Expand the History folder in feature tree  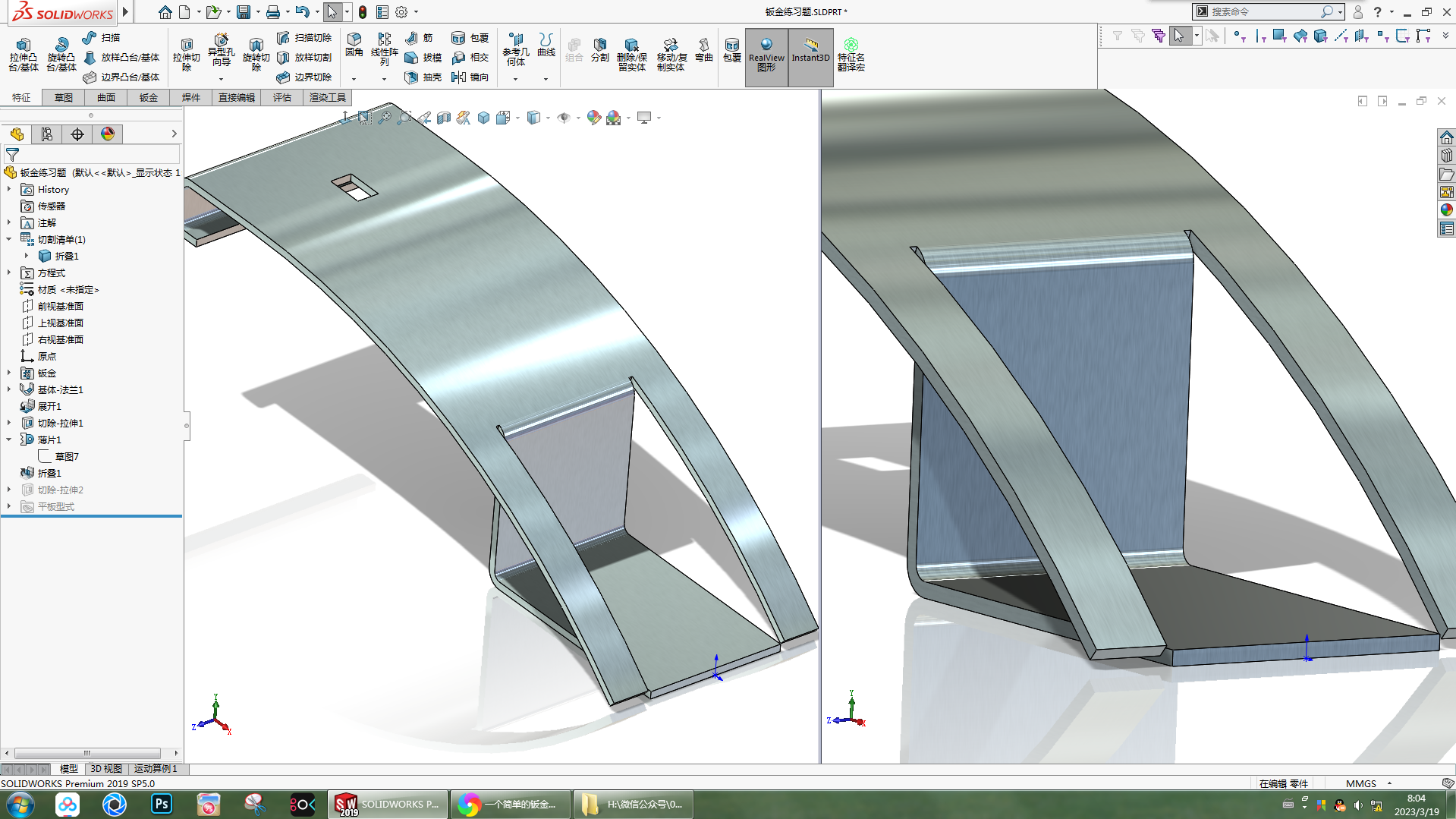(9, 190)
